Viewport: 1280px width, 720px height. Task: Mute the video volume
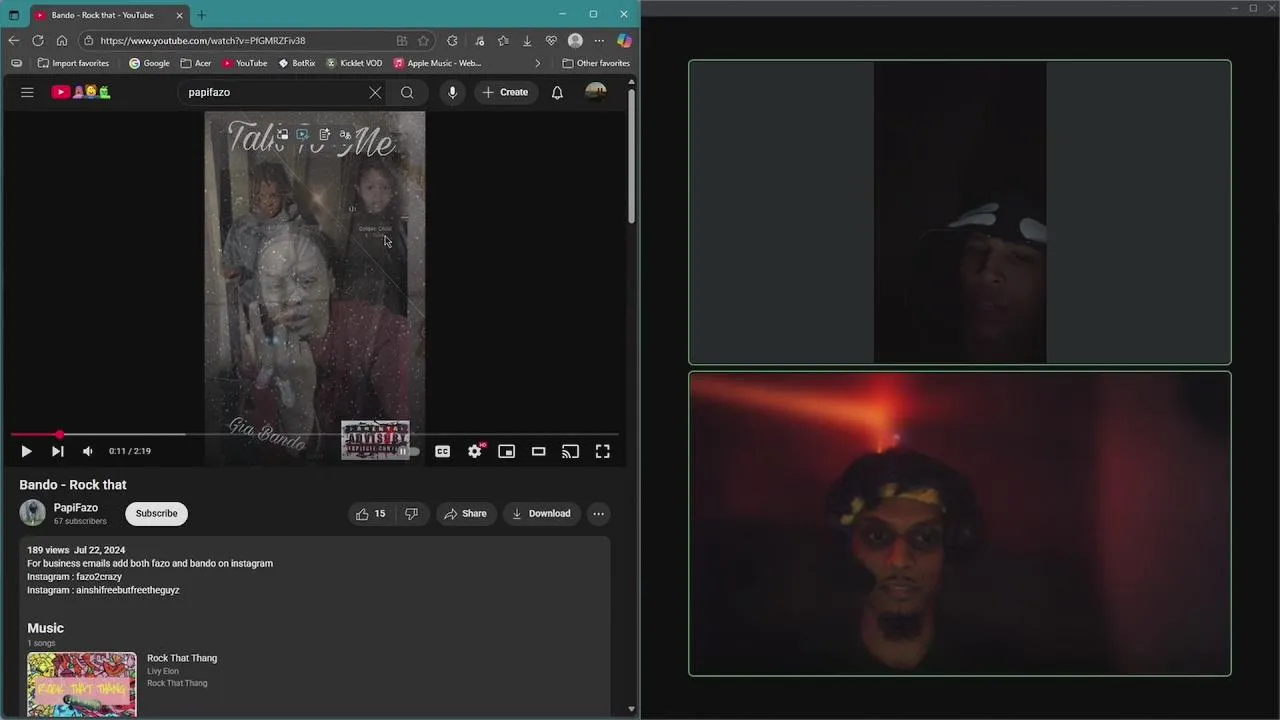click(x=88, y=452)
